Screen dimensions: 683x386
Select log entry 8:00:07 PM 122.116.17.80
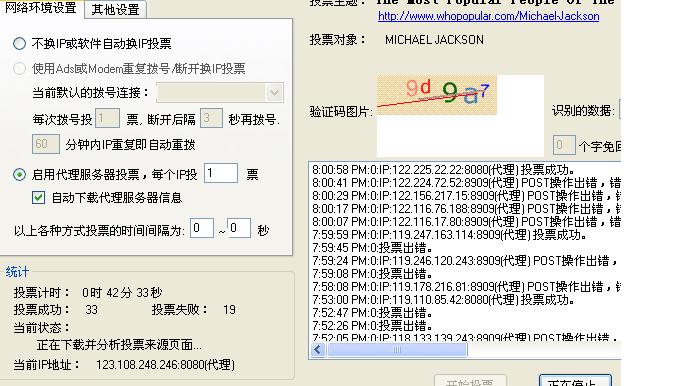coord(466,222)
